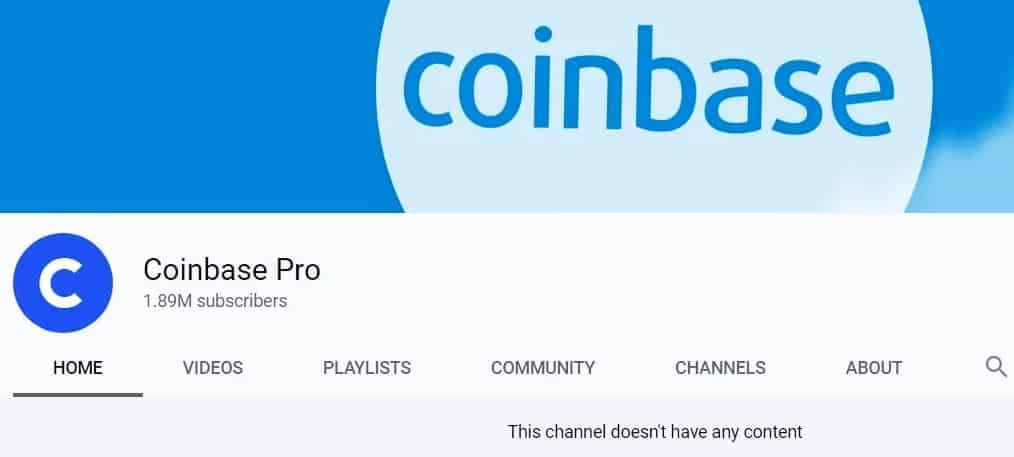Click the word subscribers under channel name
Screen dimensions: 1014x457
click(x=242, y=301)
